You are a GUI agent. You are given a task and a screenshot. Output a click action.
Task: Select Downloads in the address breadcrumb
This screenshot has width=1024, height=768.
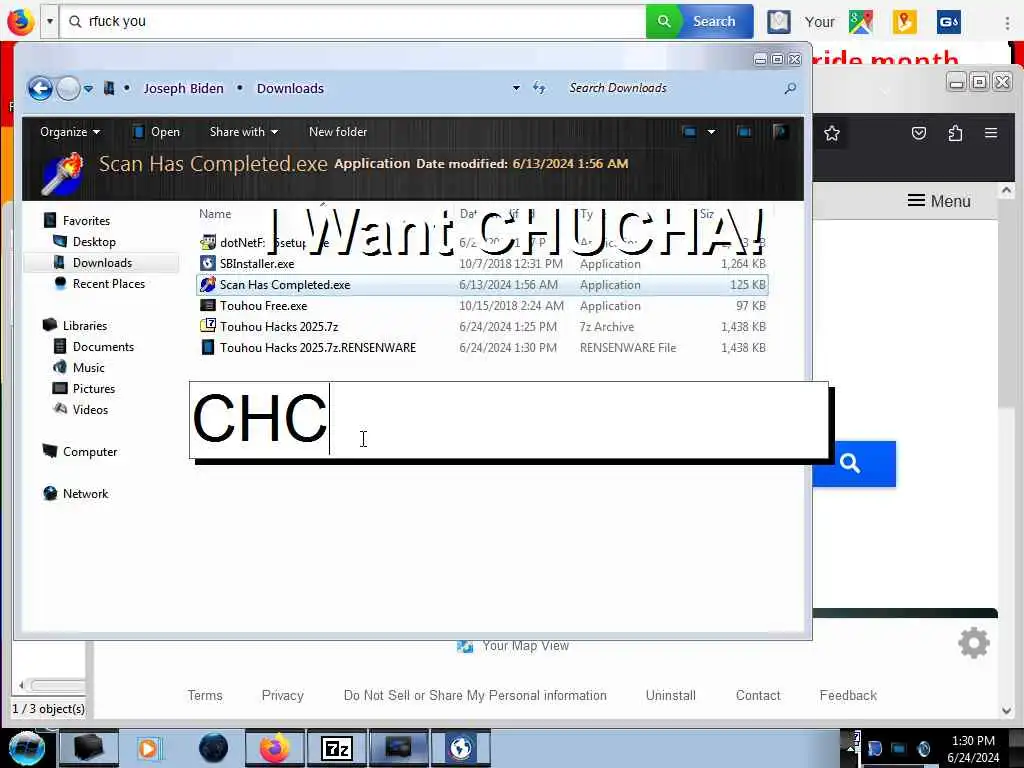coord(290,88)
